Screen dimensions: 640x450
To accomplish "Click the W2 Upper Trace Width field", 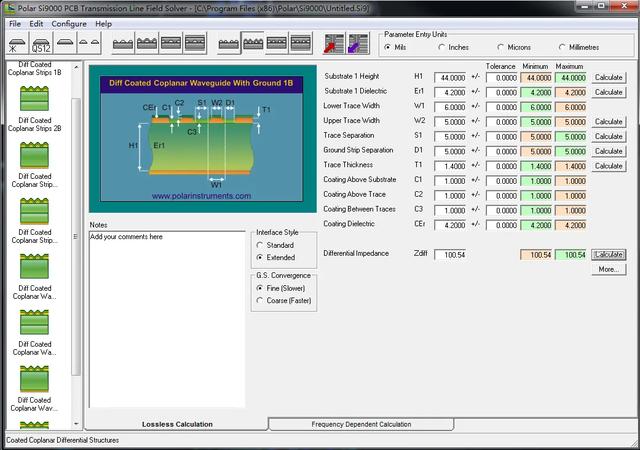I will tap(450, 122).
